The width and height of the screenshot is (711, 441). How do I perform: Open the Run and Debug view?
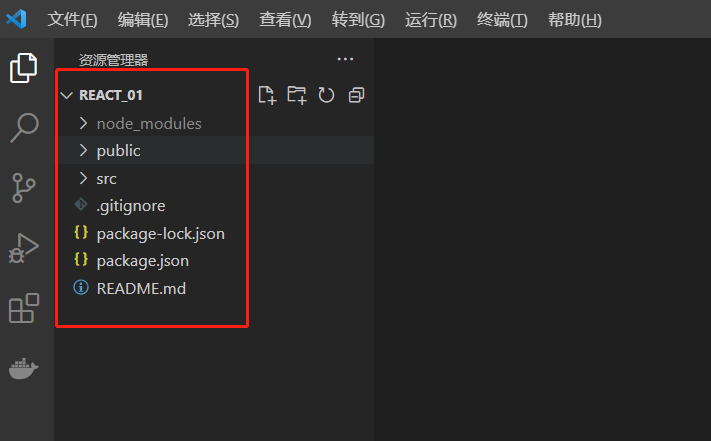pyautogui.click(x=24, y=248)
